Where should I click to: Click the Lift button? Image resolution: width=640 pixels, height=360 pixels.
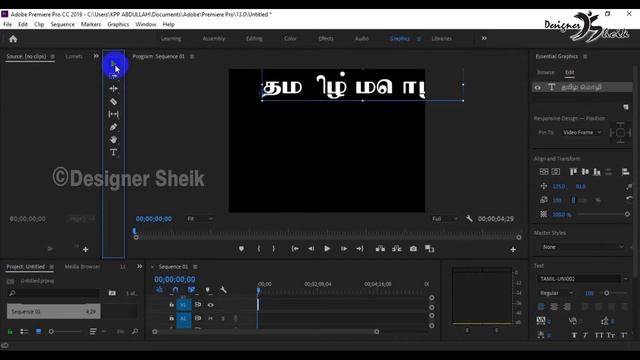coord(380,249)
